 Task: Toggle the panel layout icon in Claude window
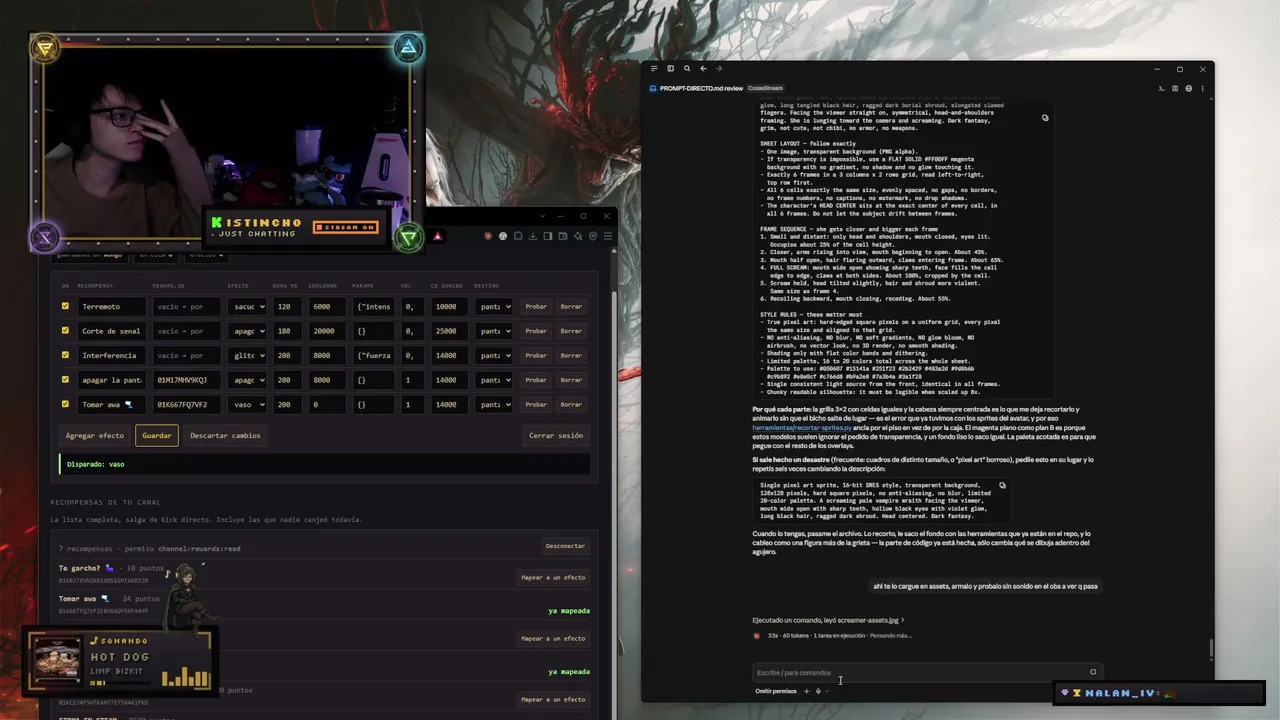pyautogui.click(x=670, y=69)
